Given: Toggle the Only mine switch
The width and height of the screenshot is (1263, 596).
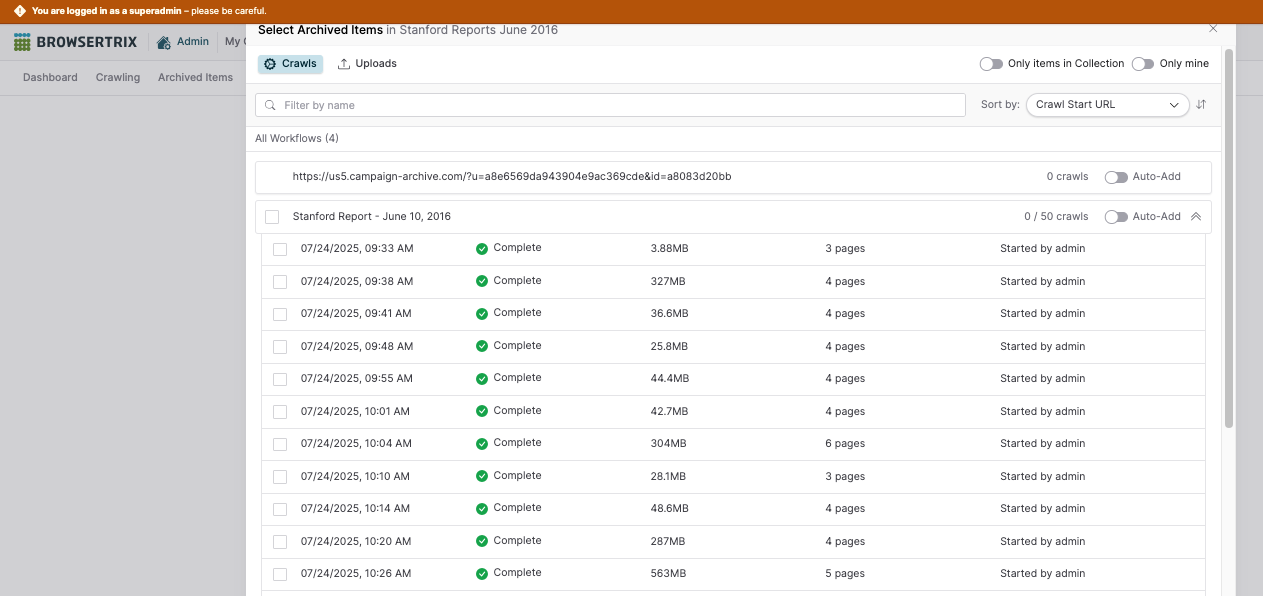Looking at the screenshot, I should tap(1143, 64).
